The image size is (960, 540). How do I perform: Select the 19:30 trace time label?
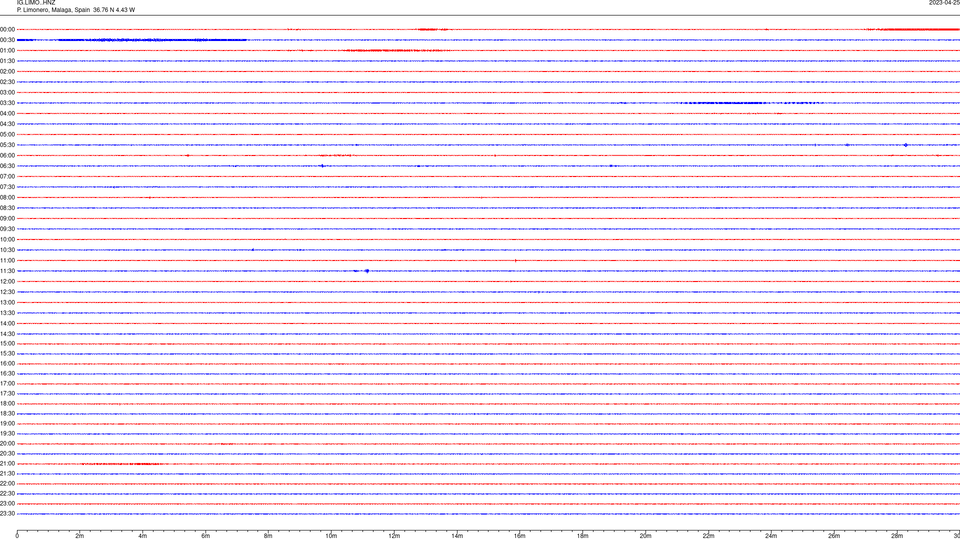pyautogui.click(x=7, y=433)
